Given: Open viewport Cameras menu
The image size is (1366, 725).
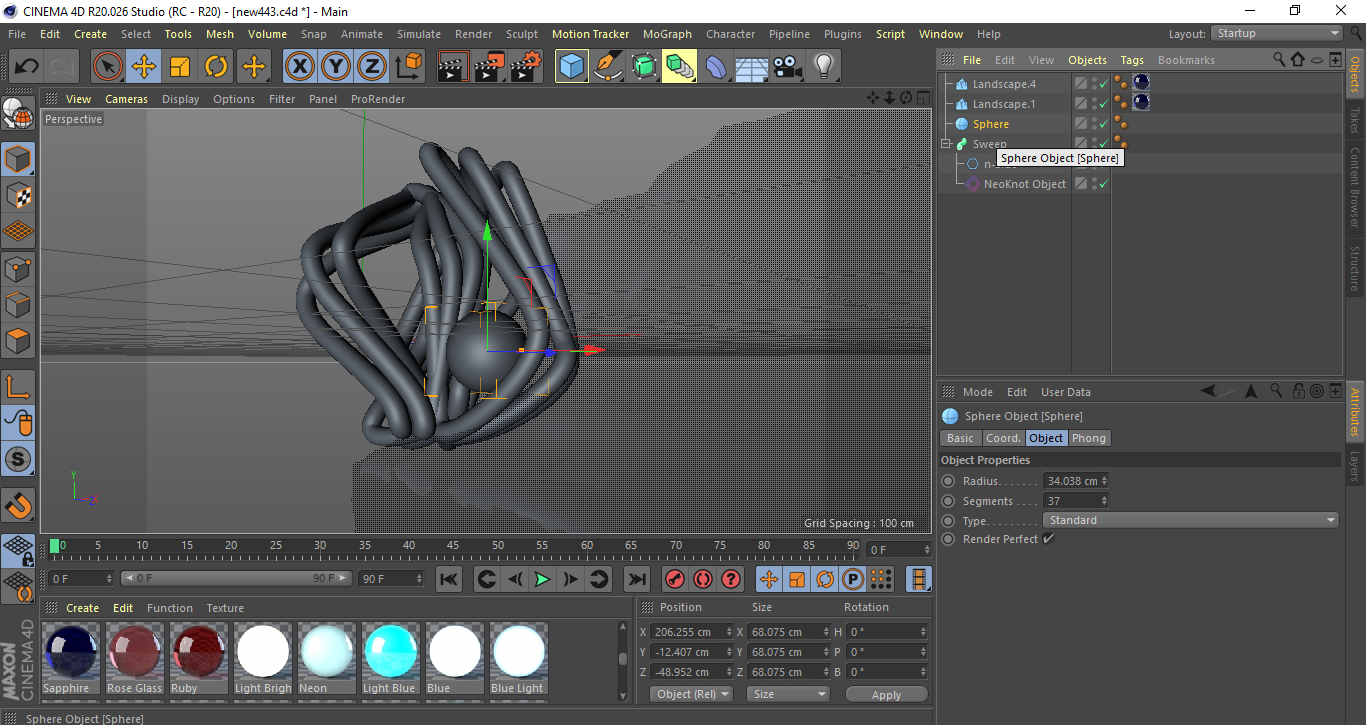Looking at the screenshot, I should coord(126,99).
